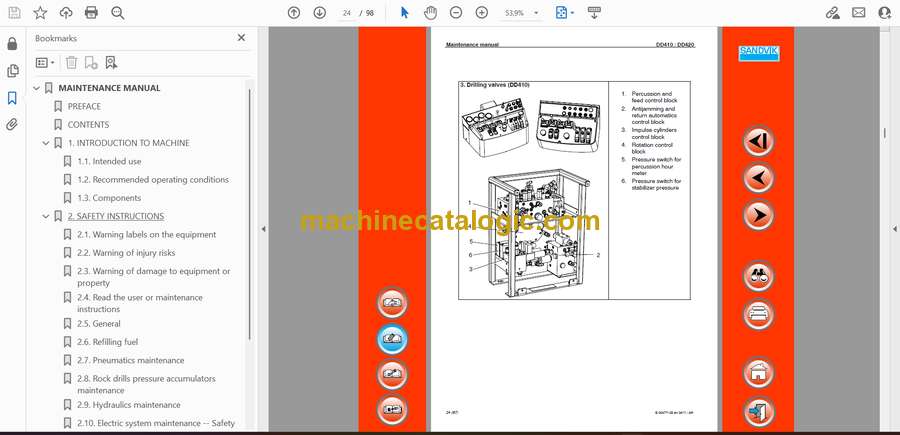Screen dimensions: 900x435
Task: Click the binoculars search round button
Action: (758, 275)
